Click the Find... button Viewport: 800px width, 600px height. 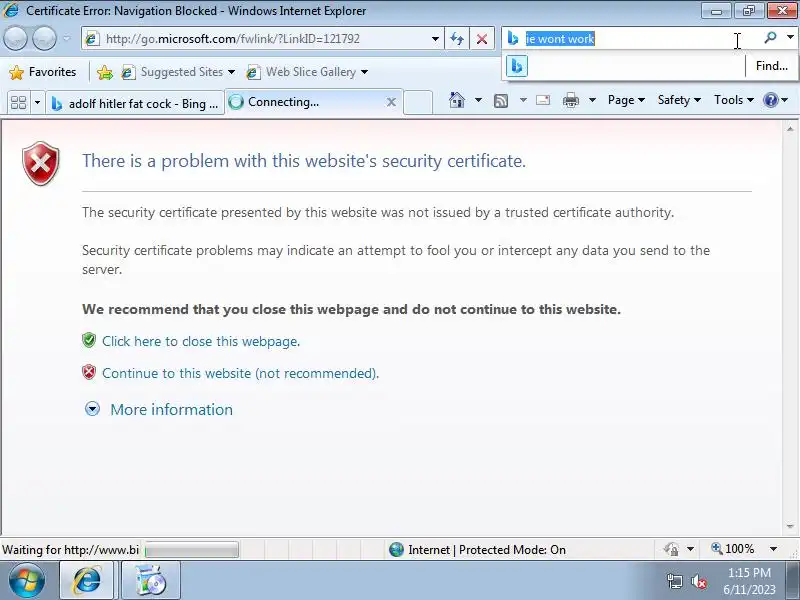point(771,66)
